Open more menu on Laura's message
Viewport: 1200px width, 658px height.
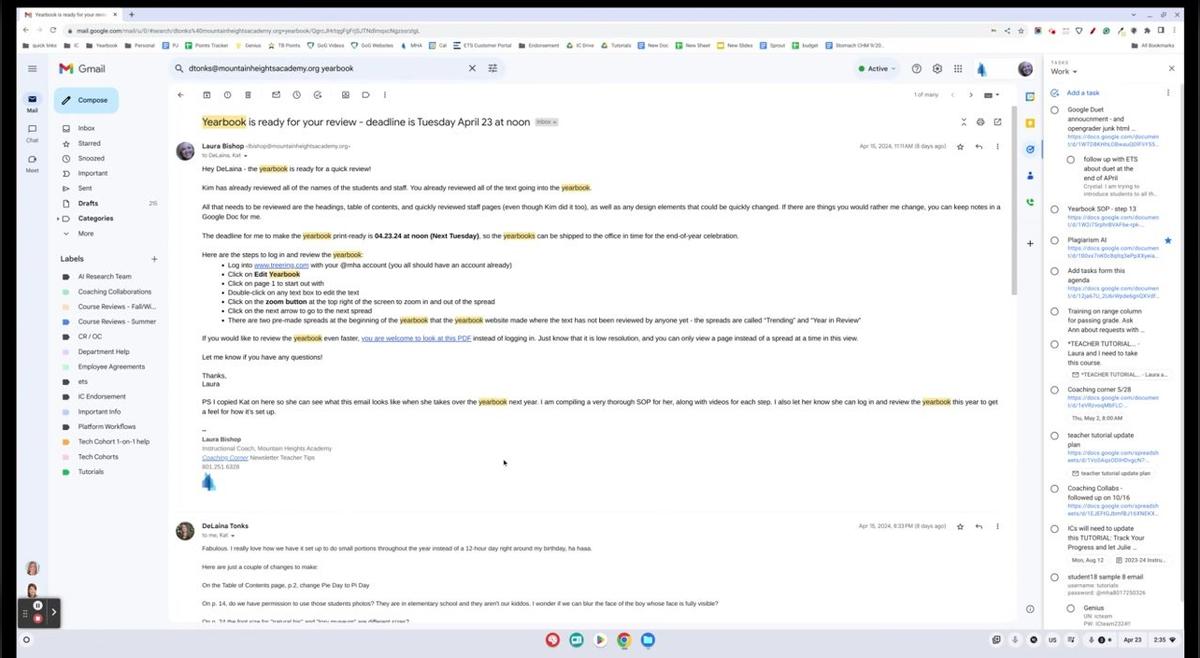[997, 146]
